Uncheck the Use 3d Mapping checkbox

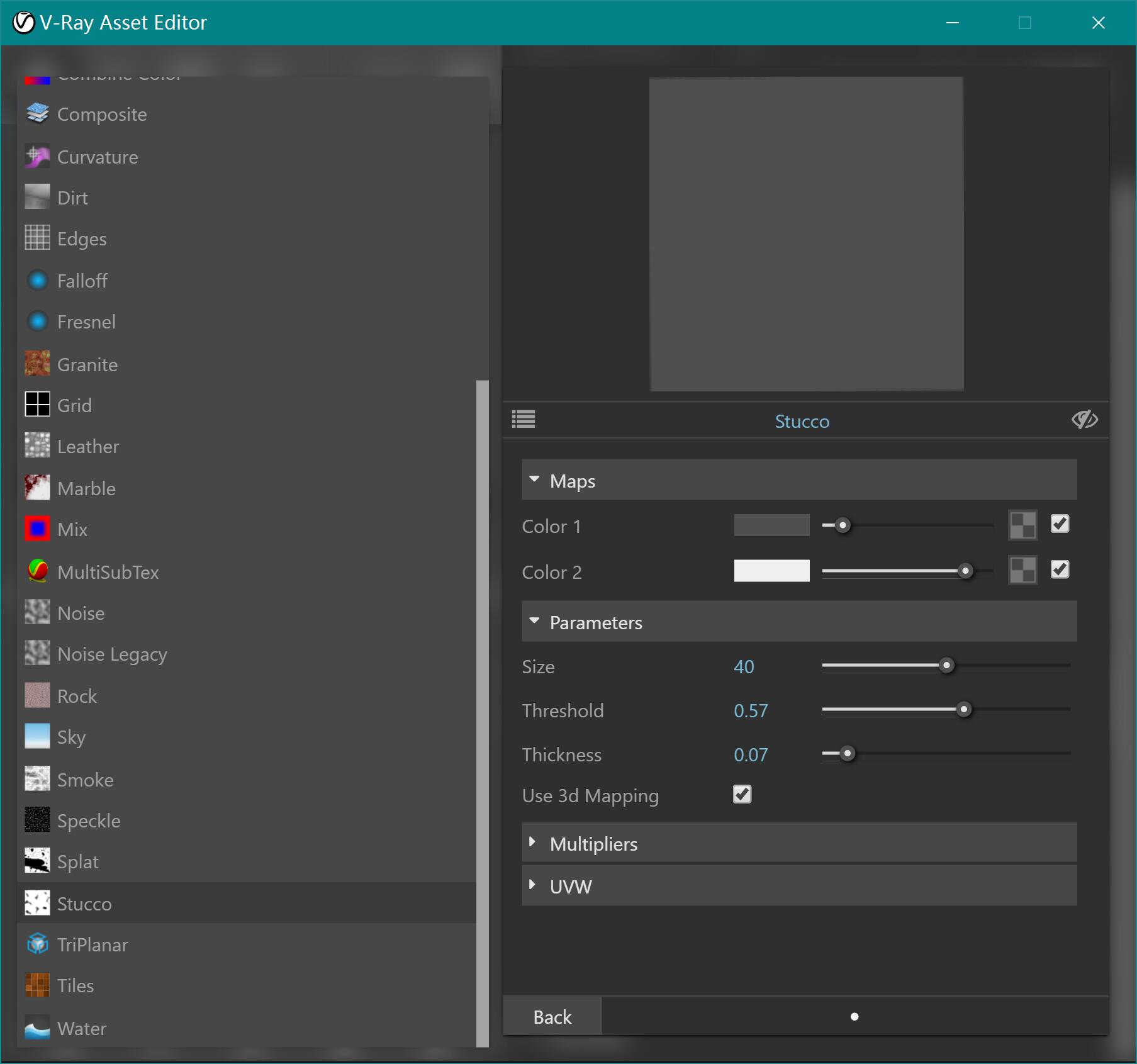coord(742,795)
